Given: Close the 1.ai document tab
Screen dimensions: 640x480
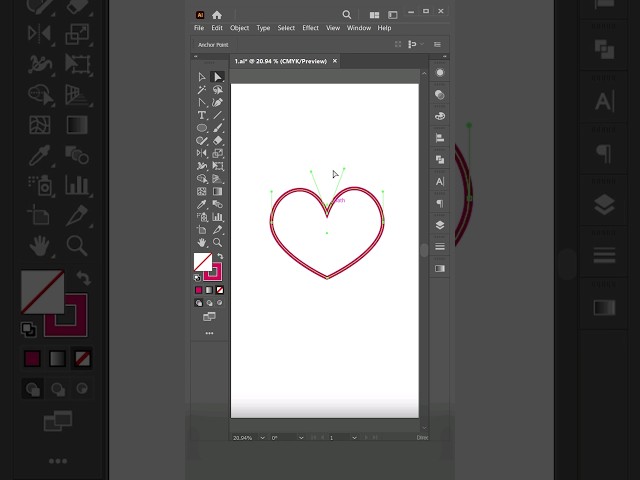Looking at the screenshot, I should point(335,61).
